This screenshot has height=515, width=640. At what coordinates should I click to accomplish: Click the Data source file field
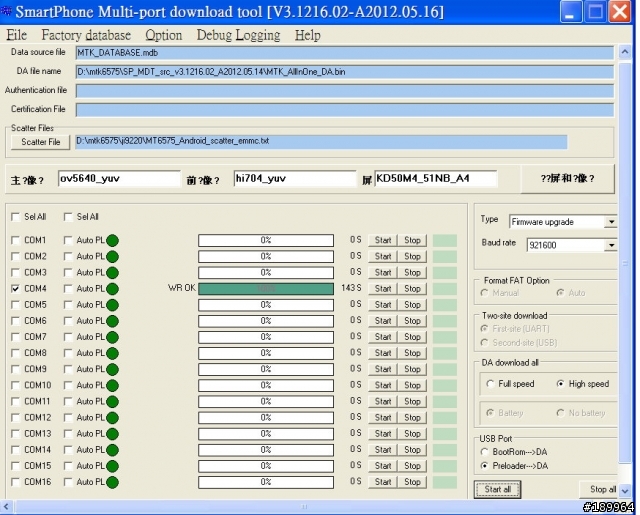344,53
